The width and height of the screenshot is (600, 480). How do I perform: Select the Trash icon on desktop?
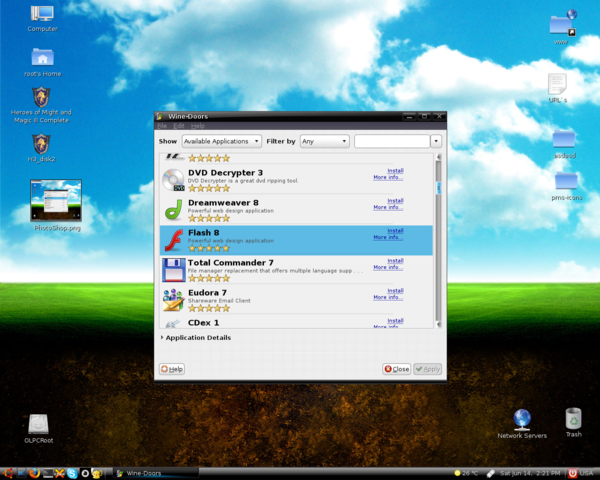574,418
